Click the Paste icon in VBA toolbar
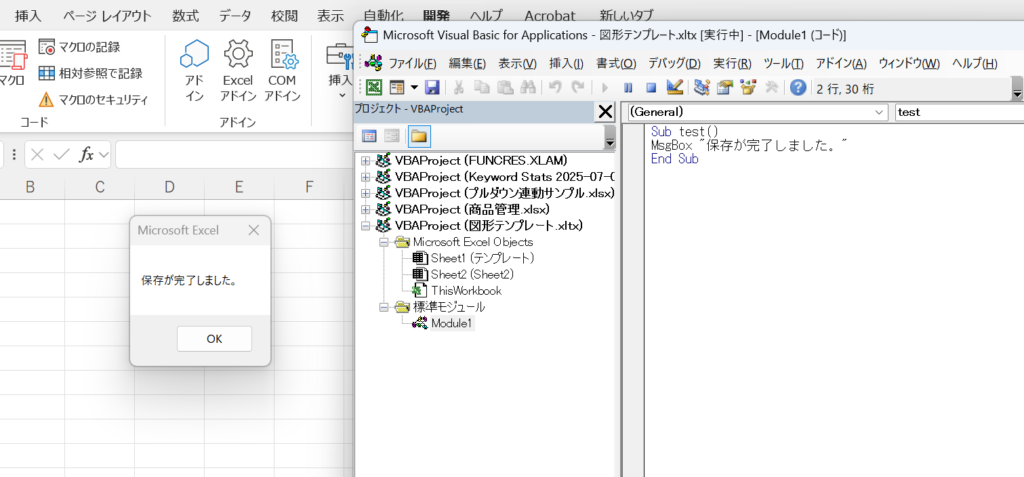Viewport: 1024px width, 477px height. 505,88
